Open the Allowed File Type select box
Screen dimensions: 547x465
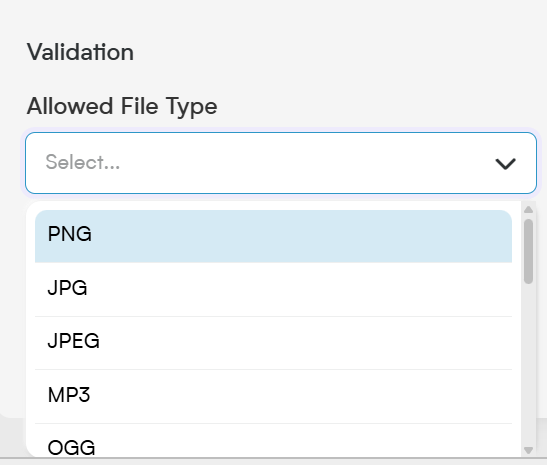(x=281, y=163)
